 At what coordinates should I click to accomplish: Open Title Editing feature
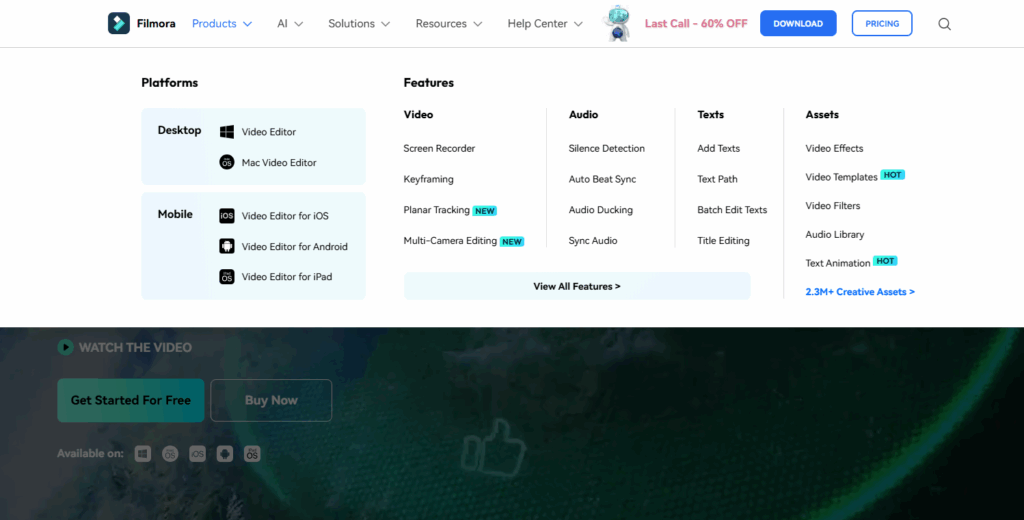pyautogui.click(x=723, y=240)
